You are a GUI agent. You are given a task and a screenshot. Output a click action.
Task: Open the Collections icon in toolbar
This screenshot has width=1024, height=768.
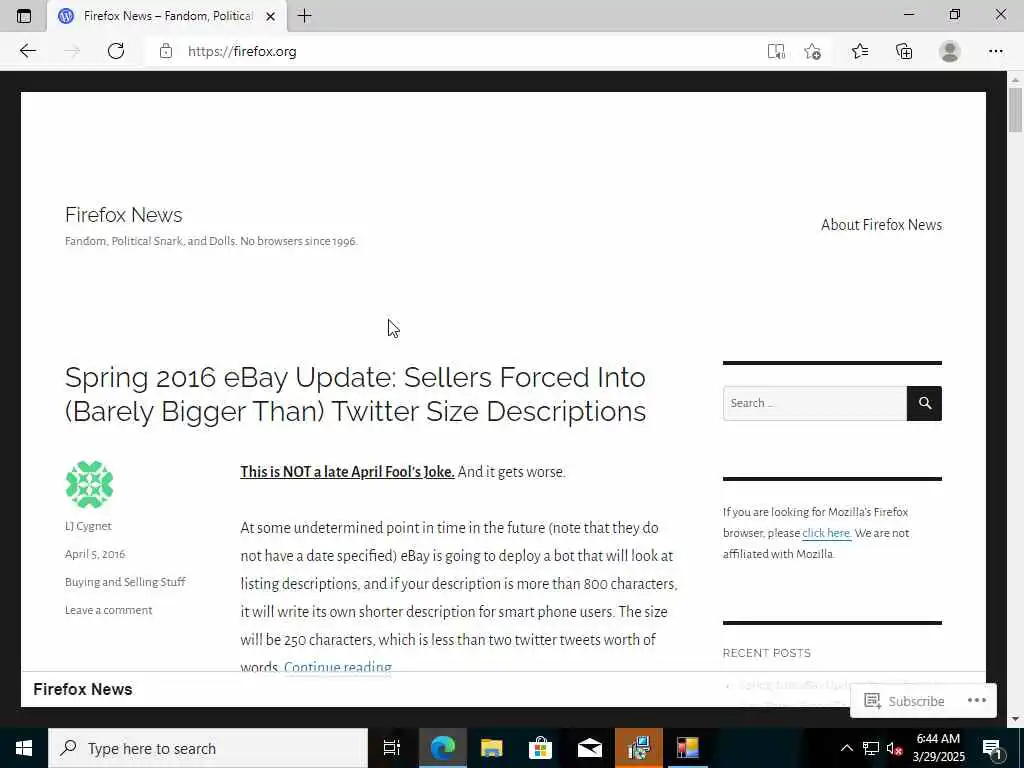(904, 52)
